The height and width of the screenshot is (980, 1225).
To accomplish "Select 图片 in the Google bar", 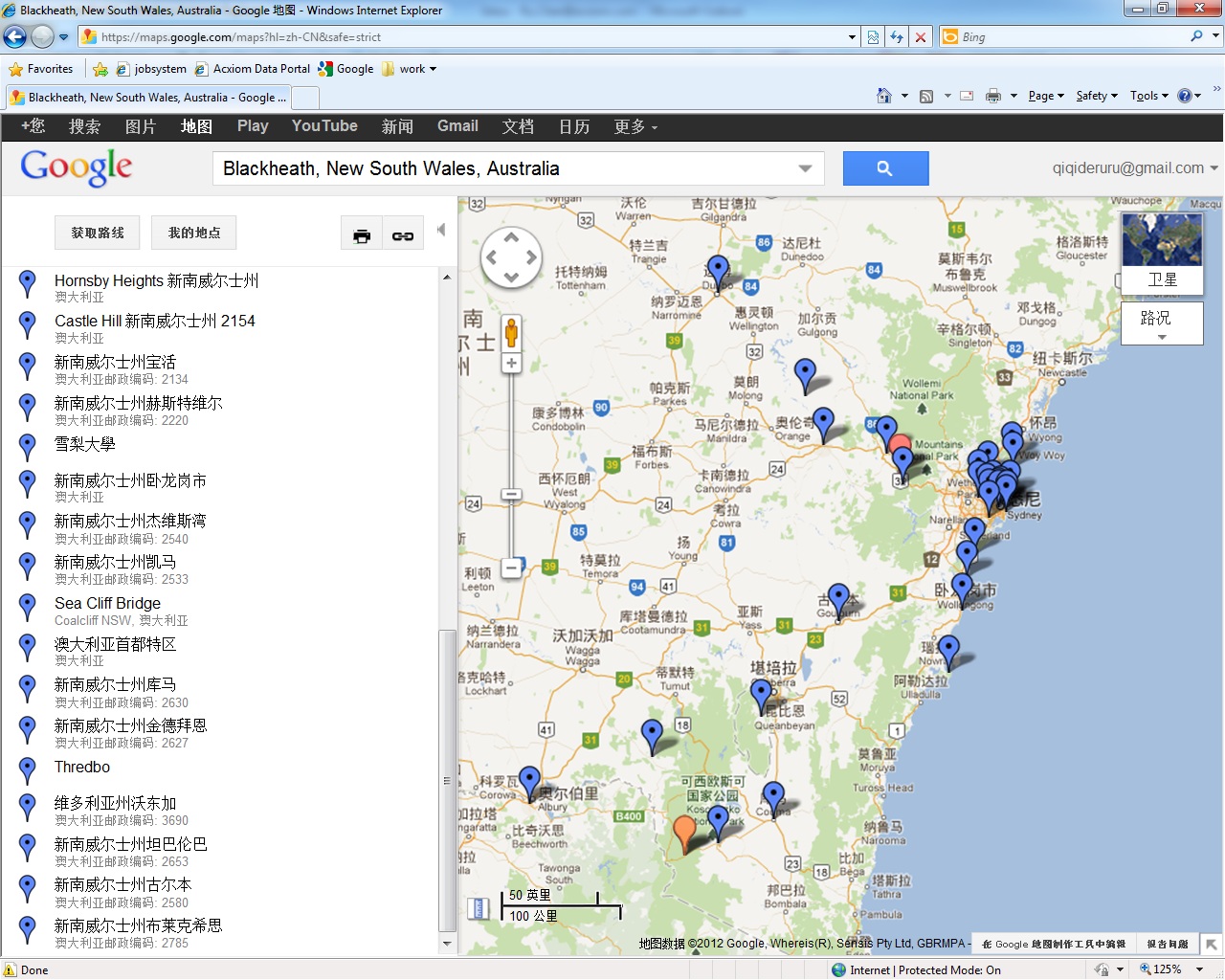I will (x=141, y=126).
